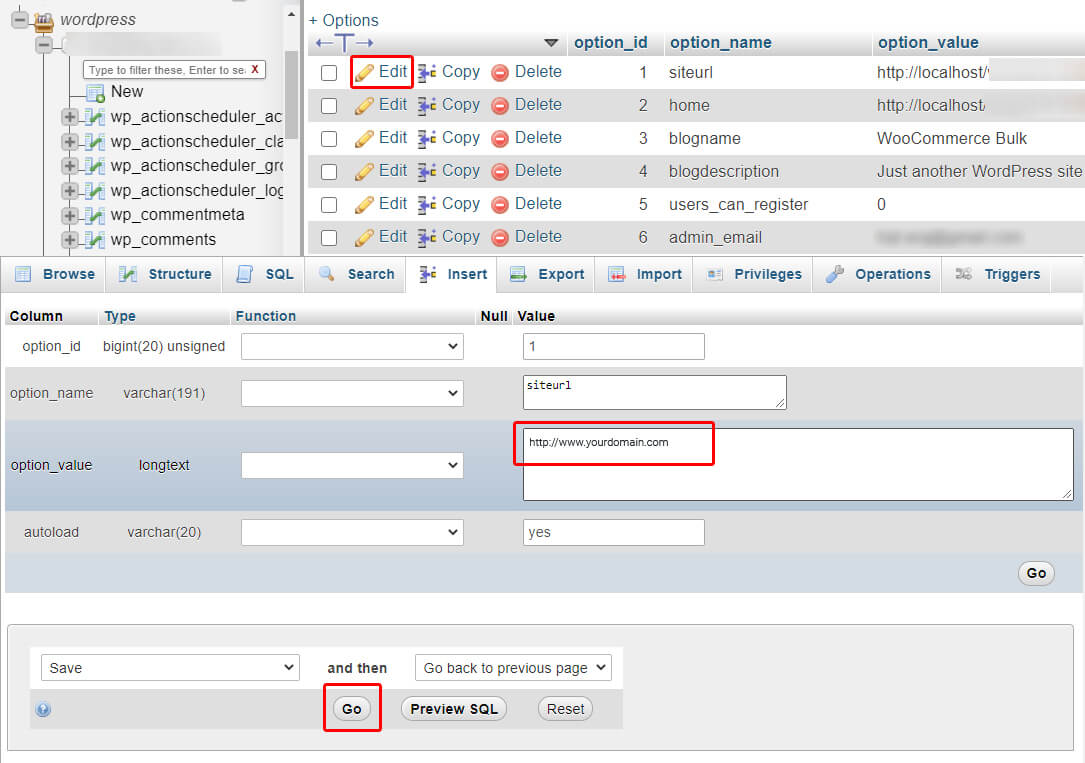Click the Copy icon in users_can_register row
The image size is (1085, 763).
click(x=427, y=204)
